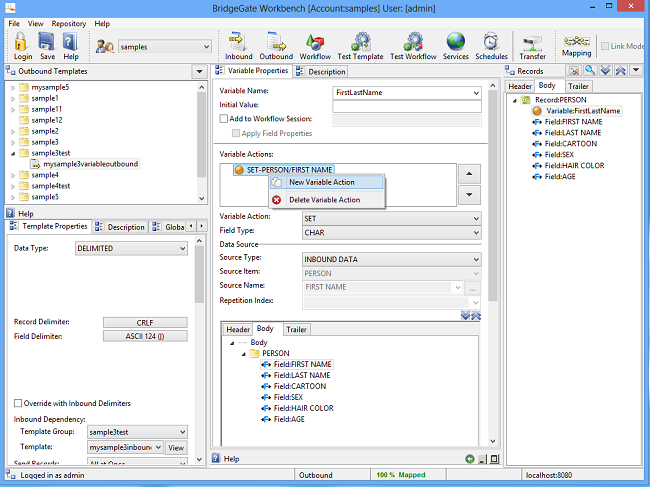650x487 pixels.
Task: Enable Add to Workflow Session checkbox
Action: point(223,119)
